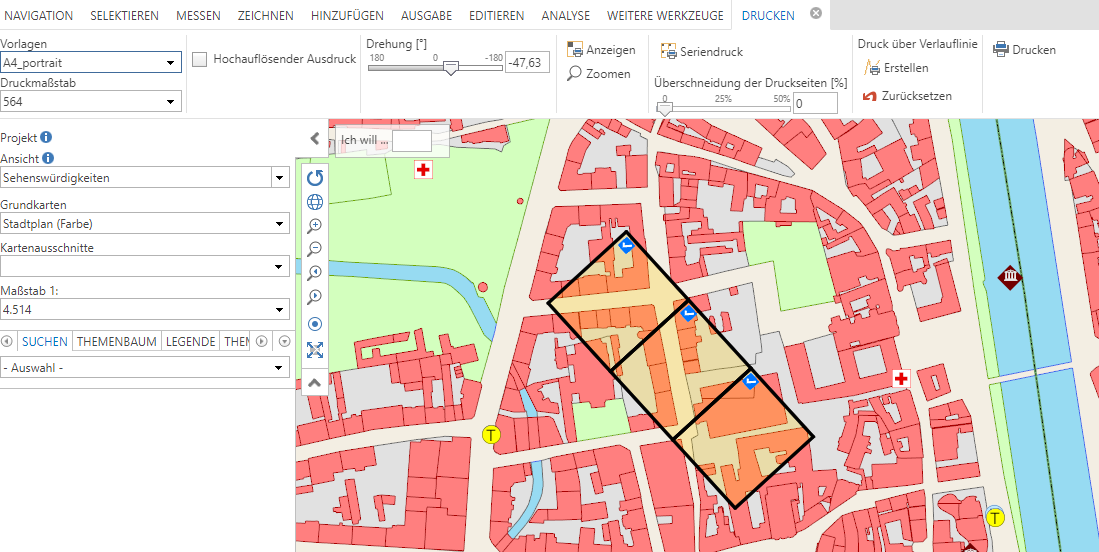This screenshot has width=1099, height=552.
Task: Click the zoom out magnifier icon
Action: click(315, 249)
